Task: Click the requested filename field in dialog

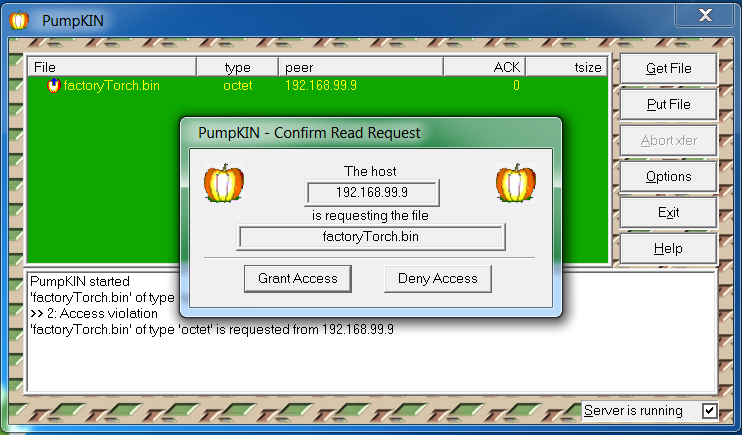Action: (x=371, y=237)
